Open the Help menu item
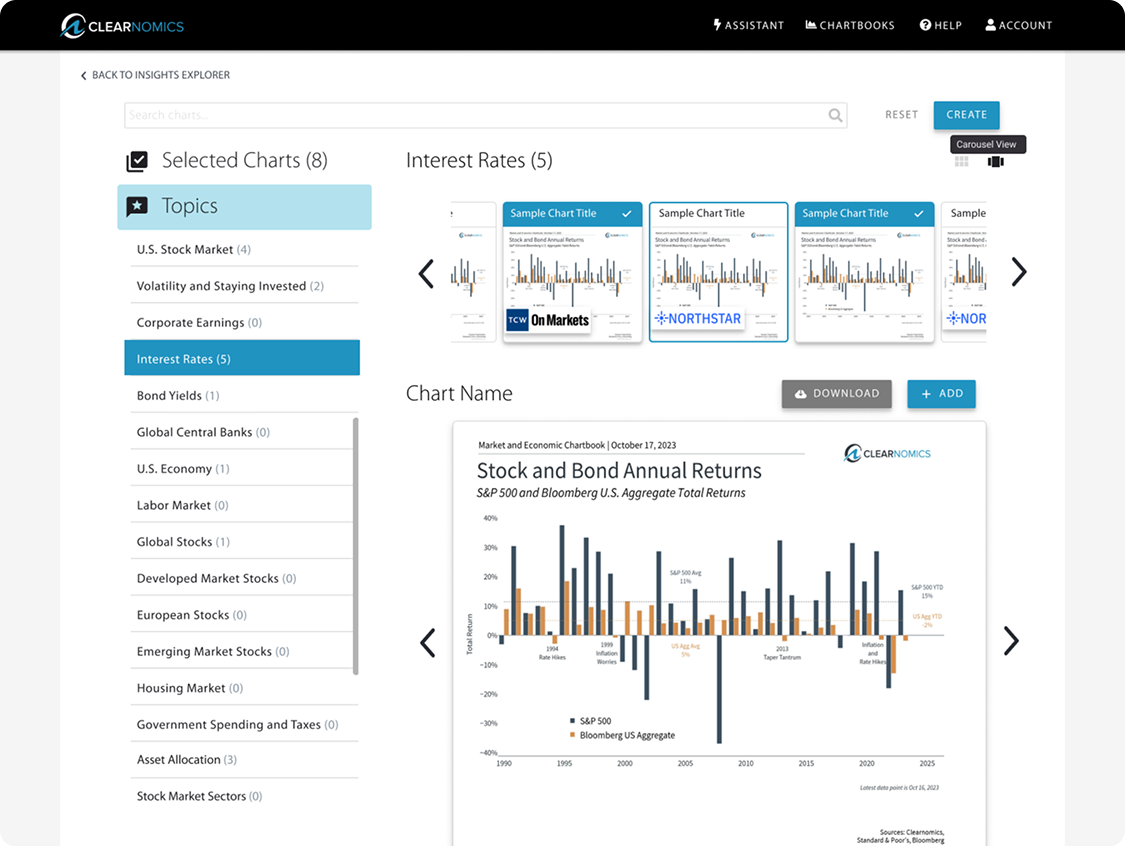1125x847 pixels. tap(941, 25)
